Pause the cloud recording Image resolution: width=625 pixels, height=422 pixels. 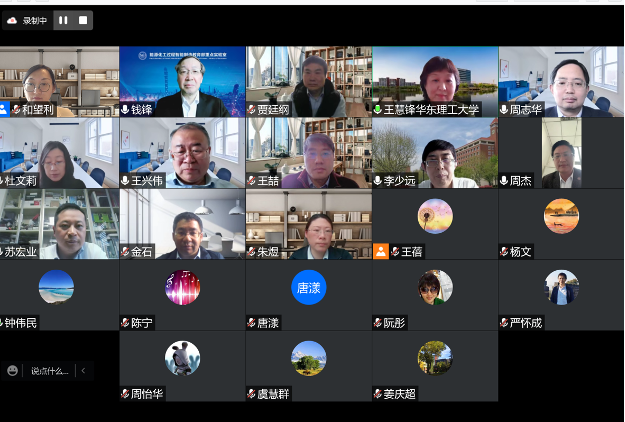pos(63,20)
